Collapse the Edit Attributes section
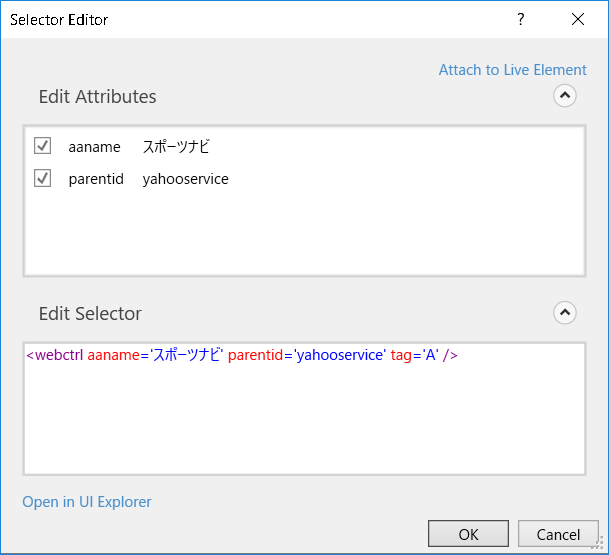Viewport: 609px width, 555px height. coord(565,96)
